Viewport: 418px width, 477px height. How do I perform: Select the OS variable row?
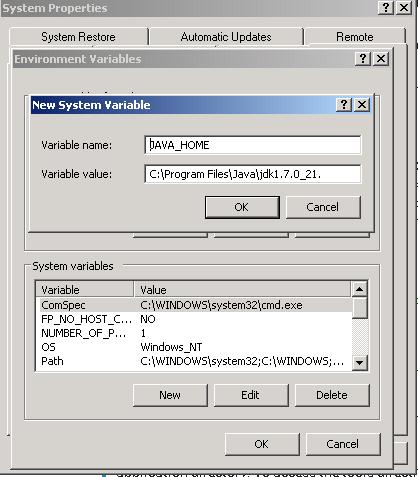pos(193,347)
